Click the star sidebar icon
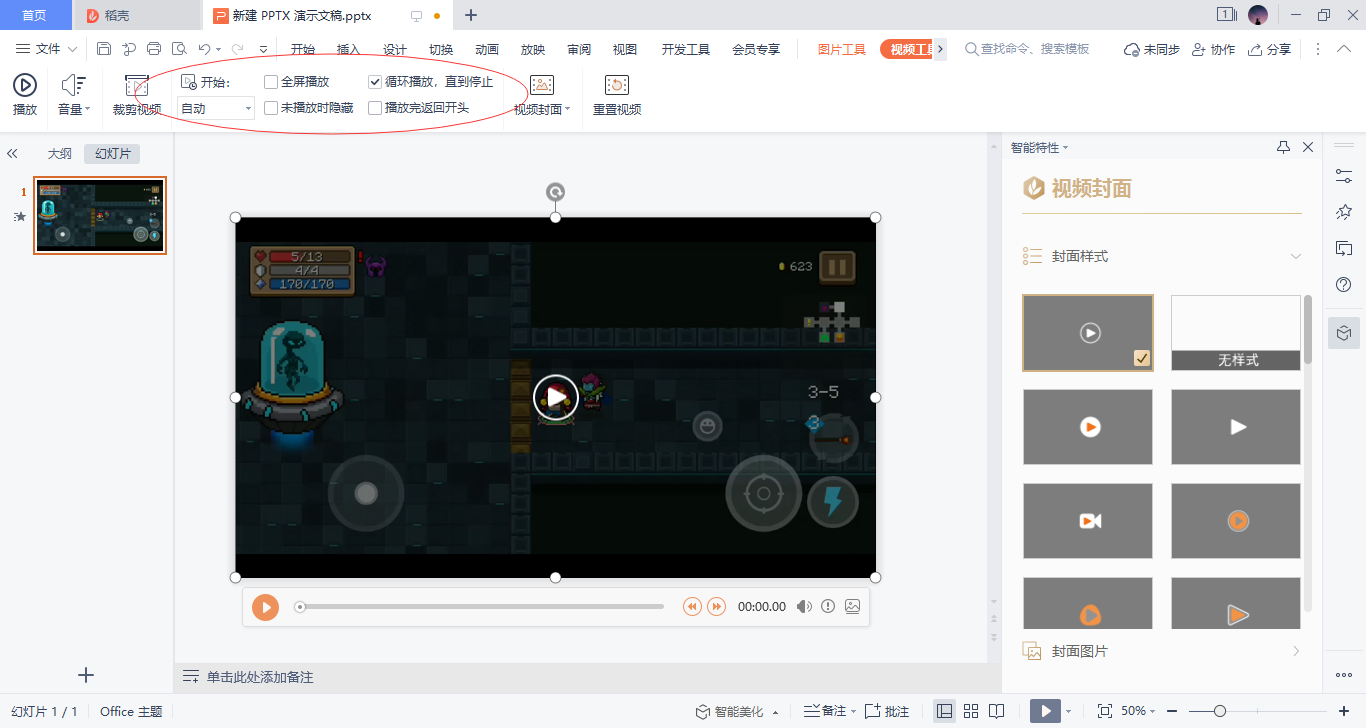The height and width of the screenshot is (728, 1366). click(1344, 212)
